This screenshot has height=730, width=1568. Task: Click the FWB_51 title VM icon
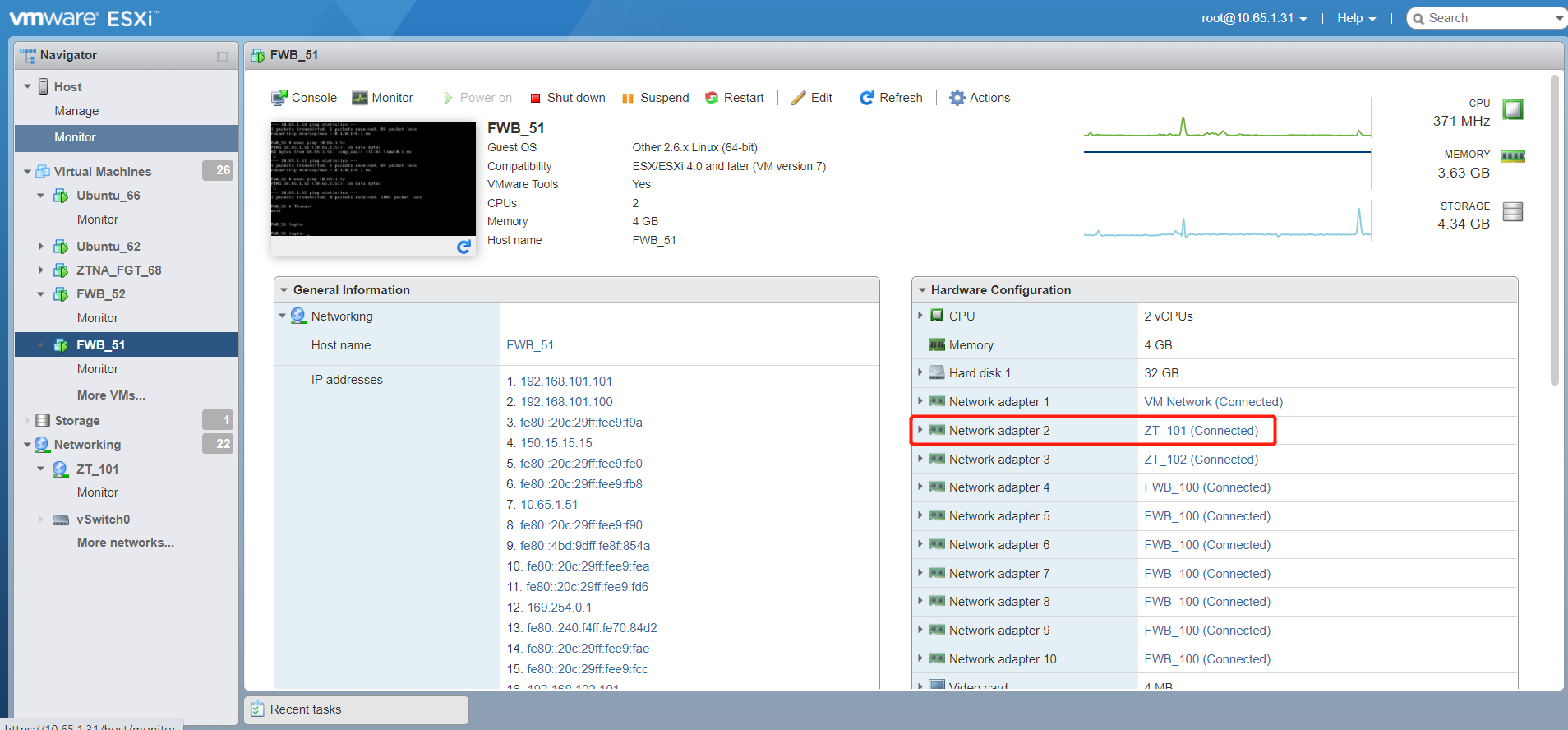[258, 56]
